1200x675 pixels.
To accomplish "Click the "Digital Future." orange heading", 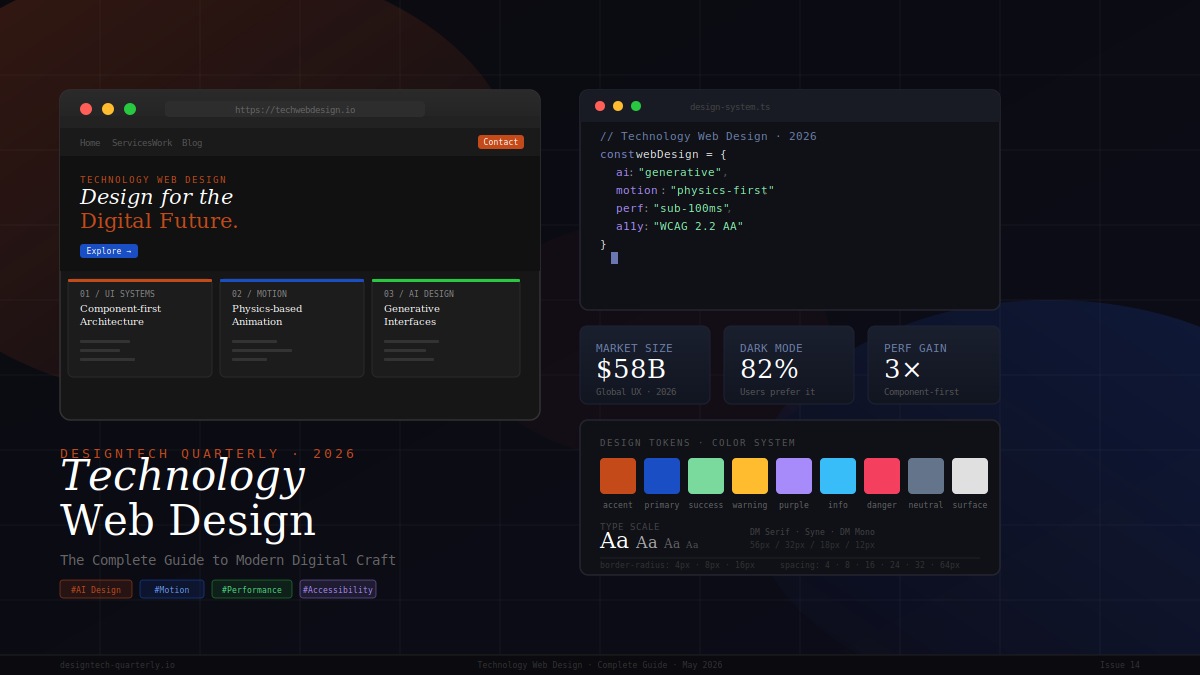I will (x=159, y=221).
